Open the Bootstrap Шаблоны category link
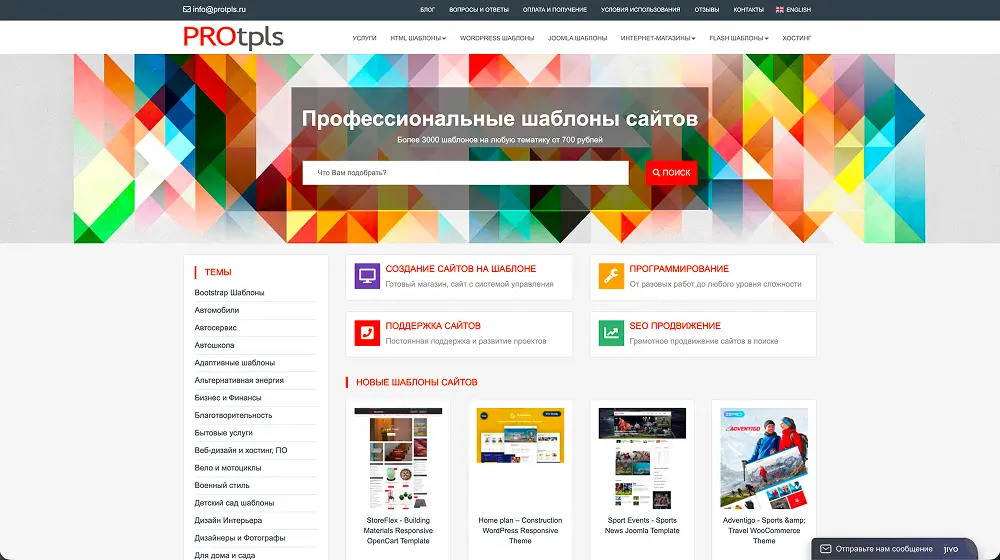 tap(229, 293)
